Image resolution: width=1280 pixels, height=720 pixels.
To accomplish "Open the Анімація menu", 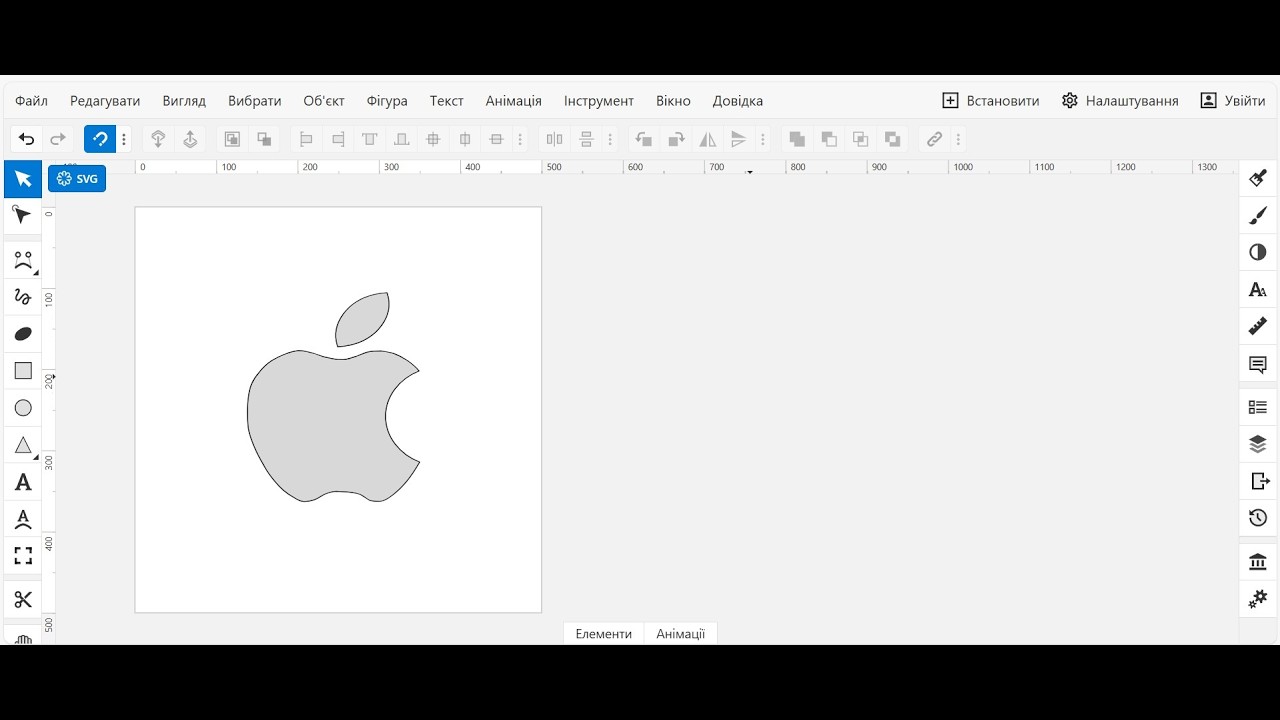I will (514, 101).
